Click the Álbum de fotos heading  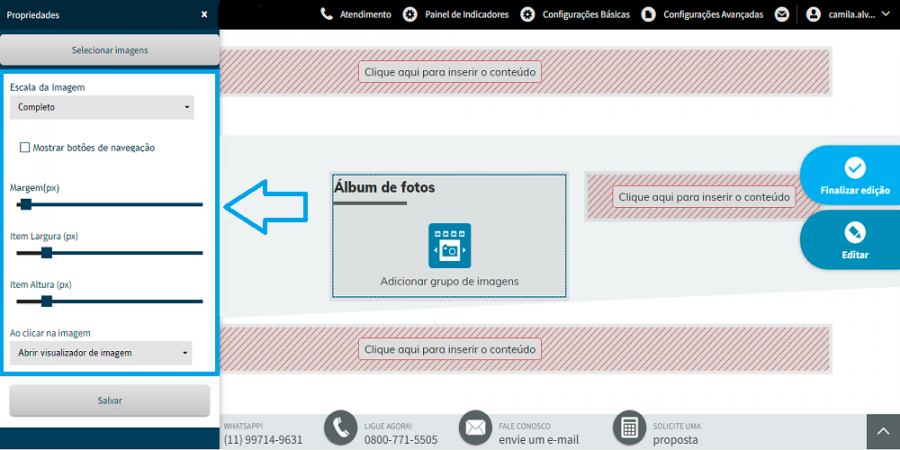point(384,187)
